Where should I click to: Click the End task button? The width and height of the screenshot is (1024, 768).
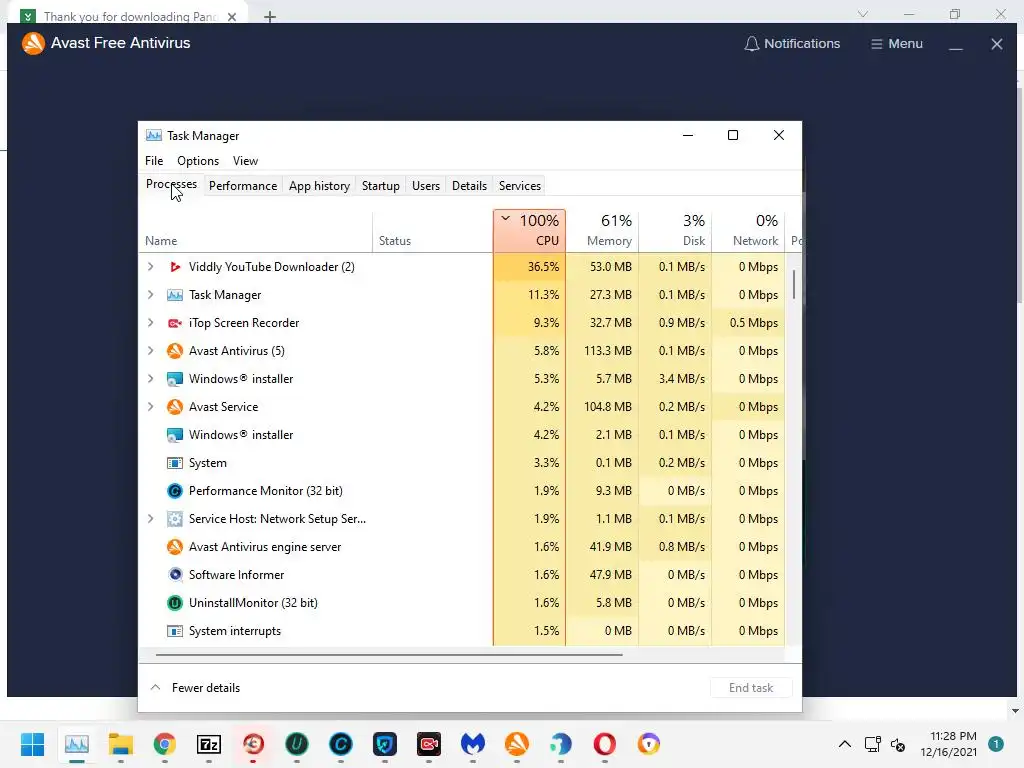click(x=751, y=688)
